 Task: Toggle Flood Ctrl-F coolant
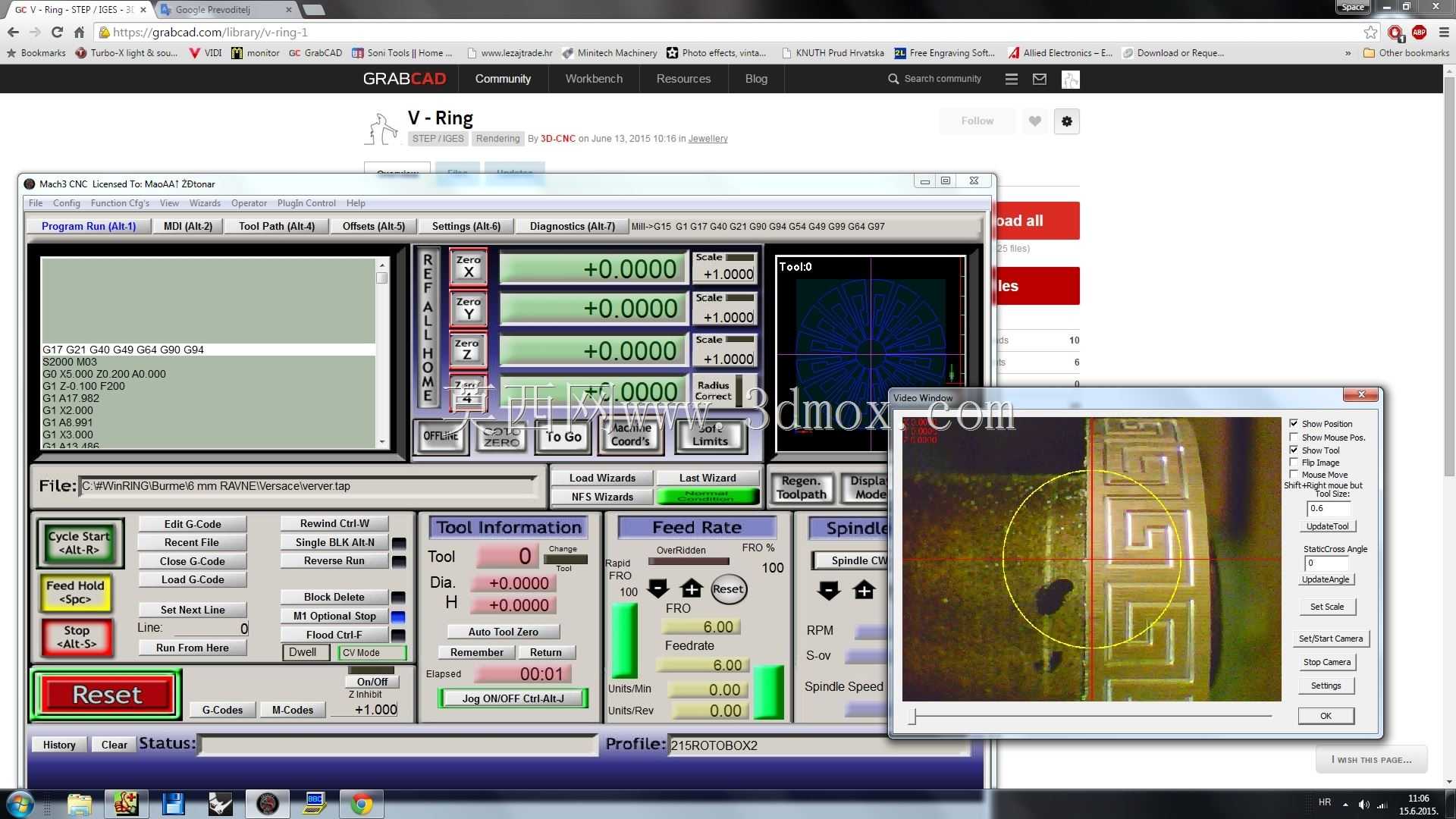334,635
